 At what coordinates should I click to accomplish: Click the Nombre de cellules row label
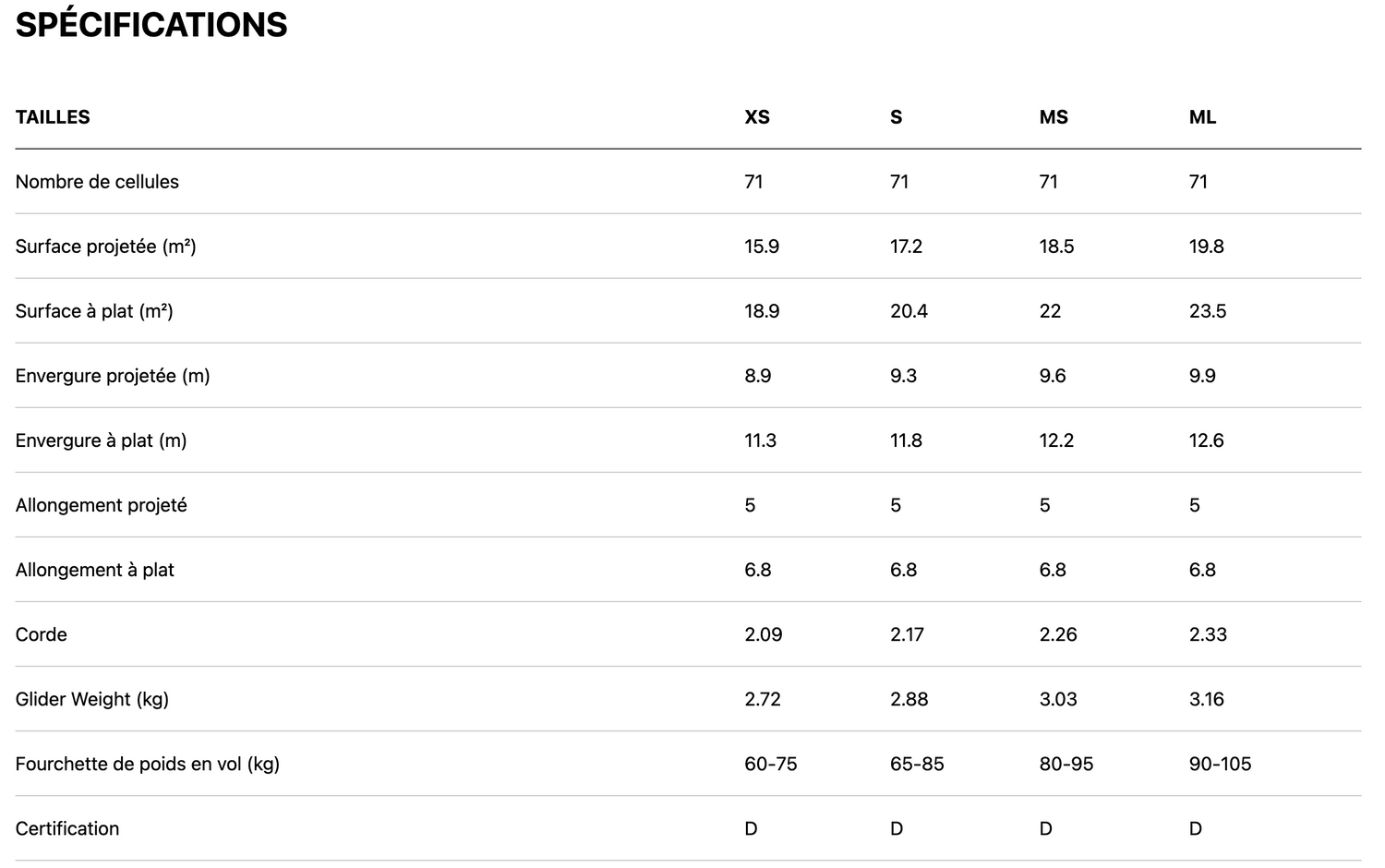tap(97, 182)
